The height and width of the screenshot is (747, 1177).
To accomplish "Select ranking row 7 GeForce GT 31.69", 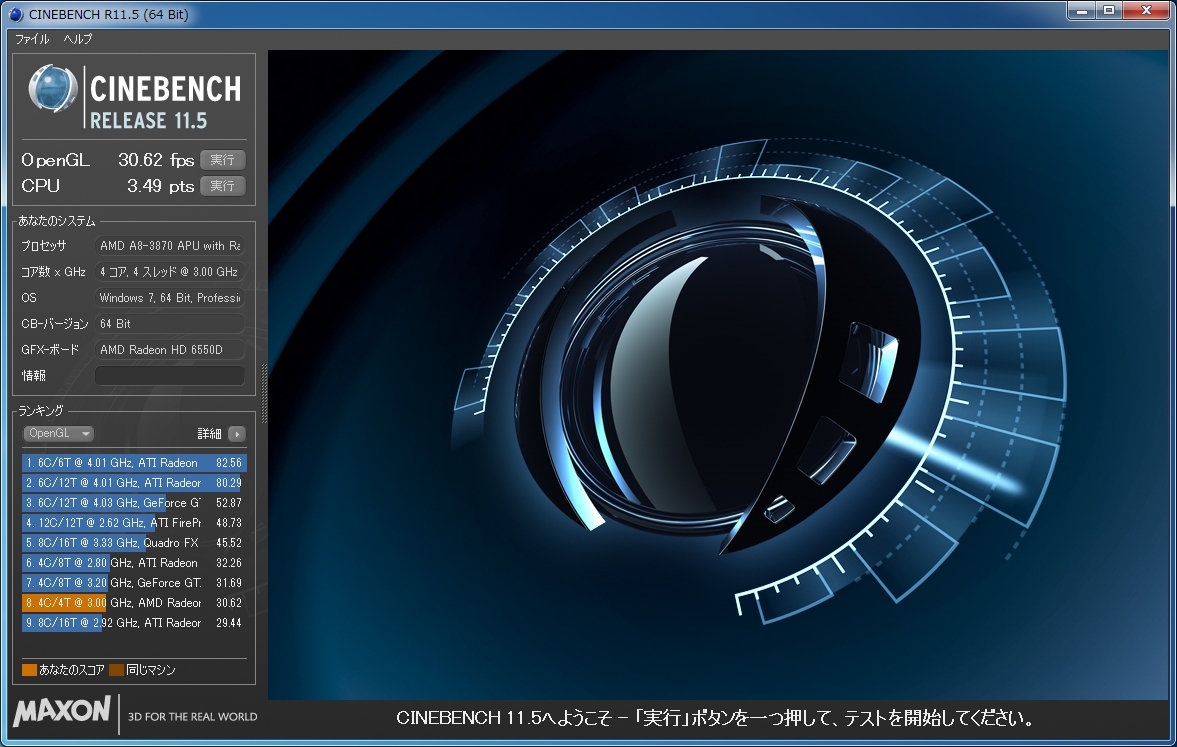I will (x=134, y=583).
